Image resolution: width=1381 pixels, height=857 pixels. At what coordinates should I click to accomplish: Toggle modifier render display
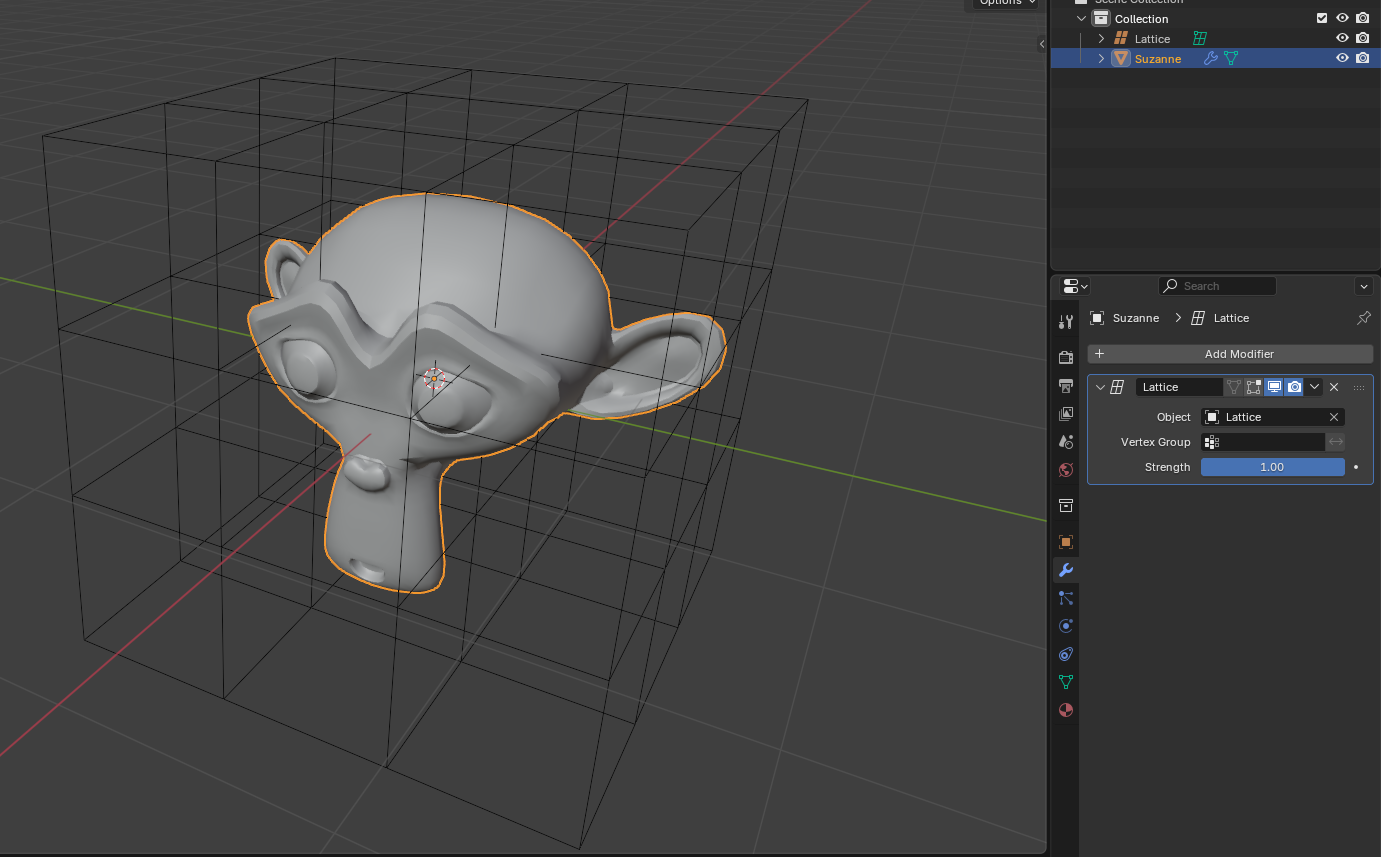tap(1294, 387)
